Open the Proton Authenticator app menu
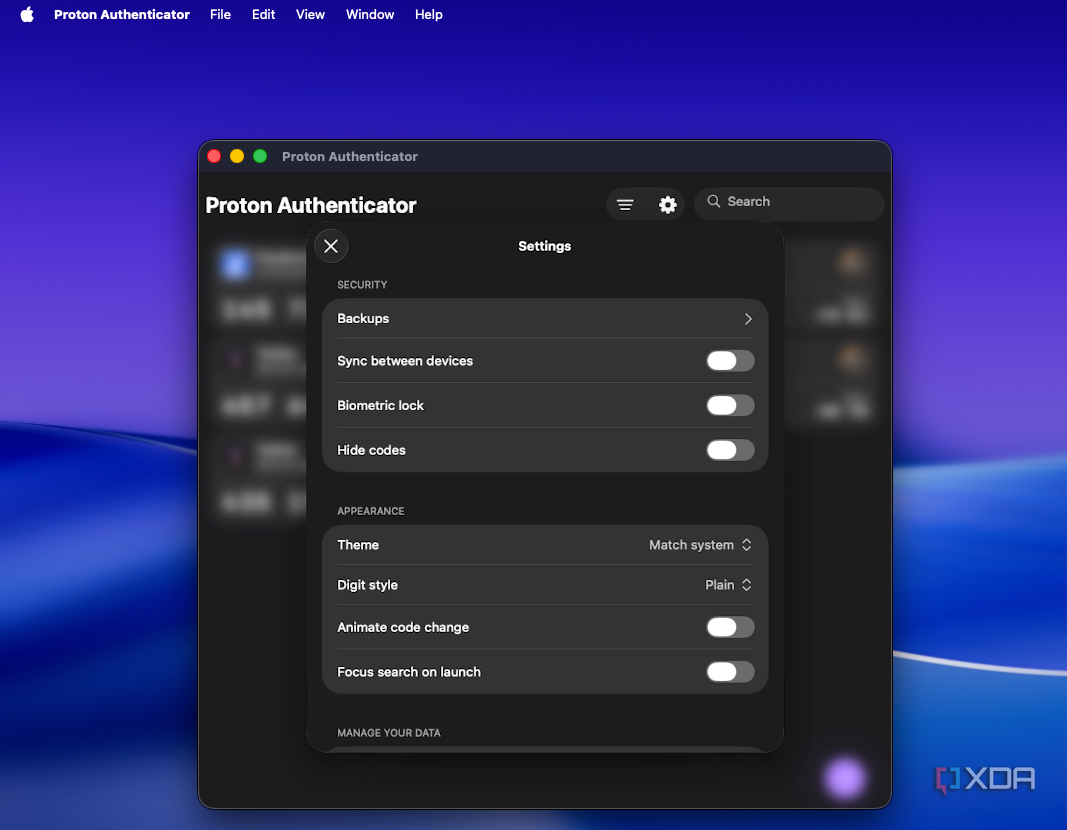This screenshot has width=1067, height=830. [x=122, y=14]
